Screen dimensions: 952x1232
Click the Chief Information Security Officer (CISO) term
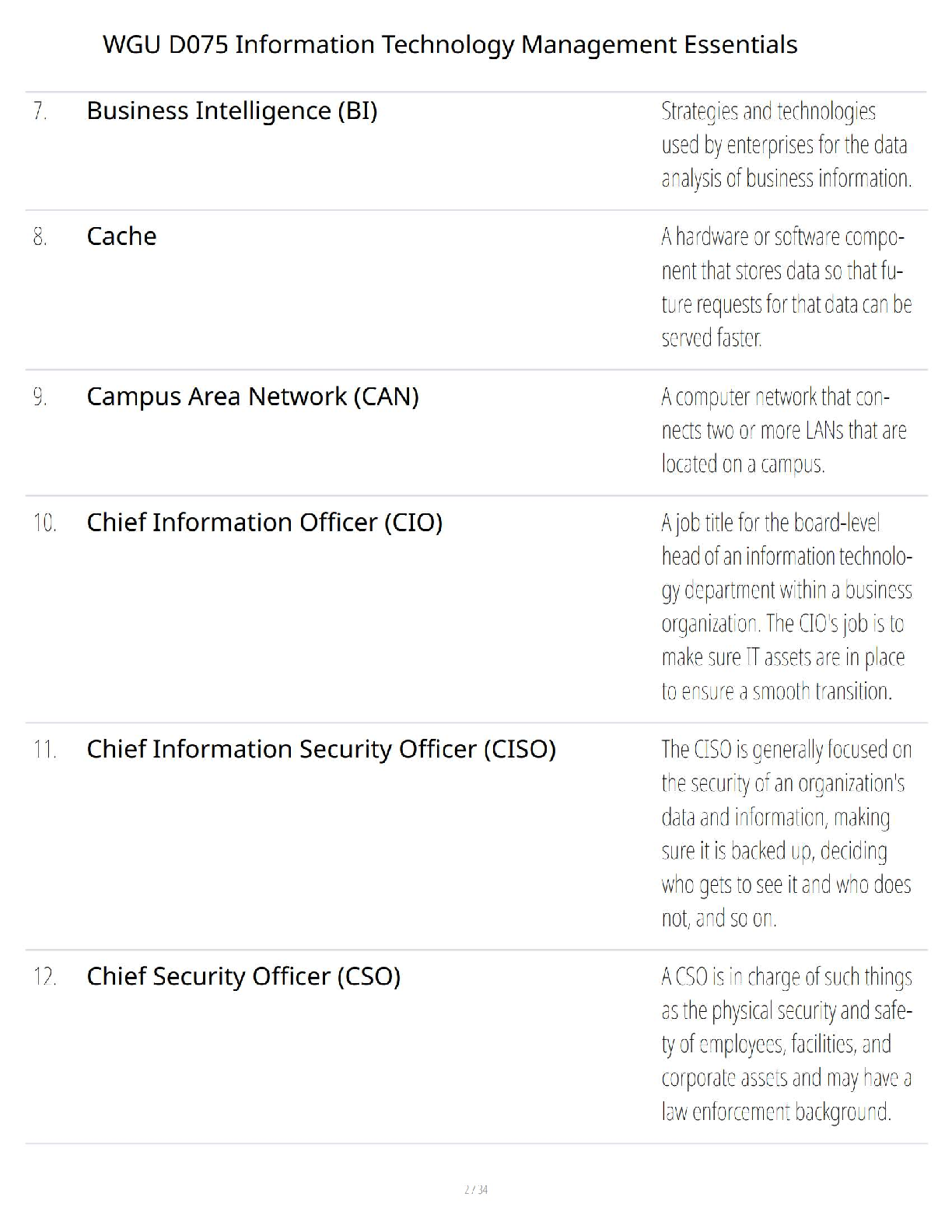[x=321, y=749]
